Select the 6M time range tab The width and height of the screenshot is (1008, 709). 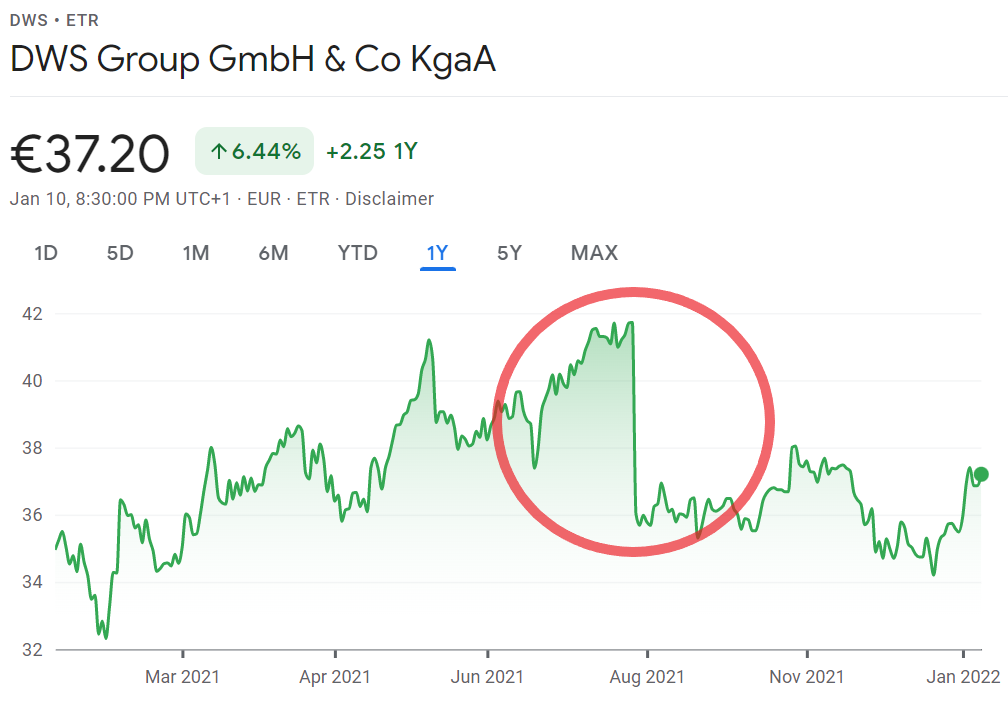tap(273, 253)
